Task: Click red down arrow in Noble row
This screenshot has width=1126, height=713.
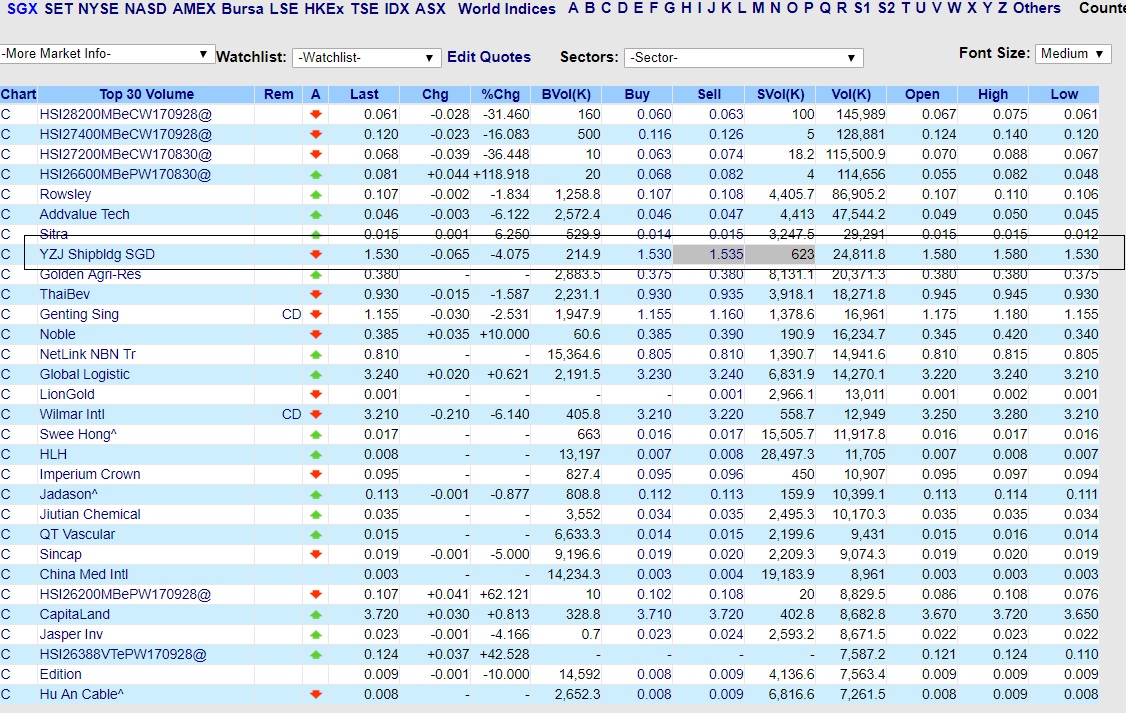Action: click(x=315, y=335)
